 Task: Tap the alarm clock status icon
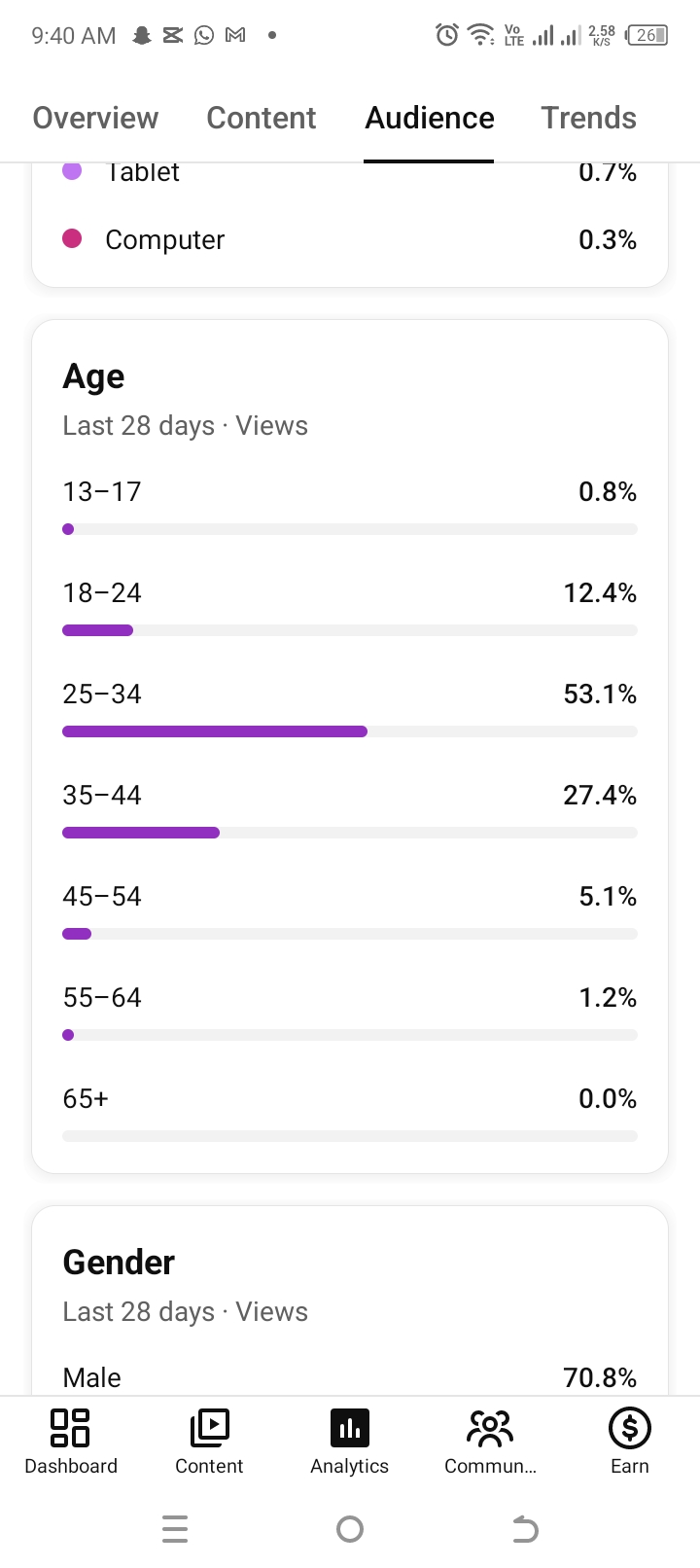(447, 35)
